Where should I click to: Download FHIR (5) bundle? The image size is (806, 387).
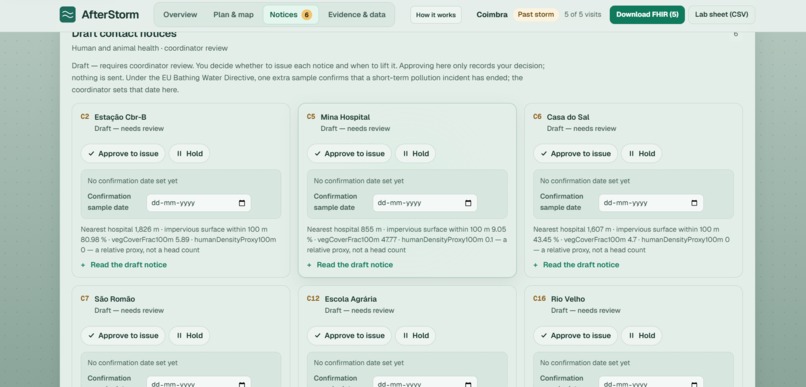(647, 14)
